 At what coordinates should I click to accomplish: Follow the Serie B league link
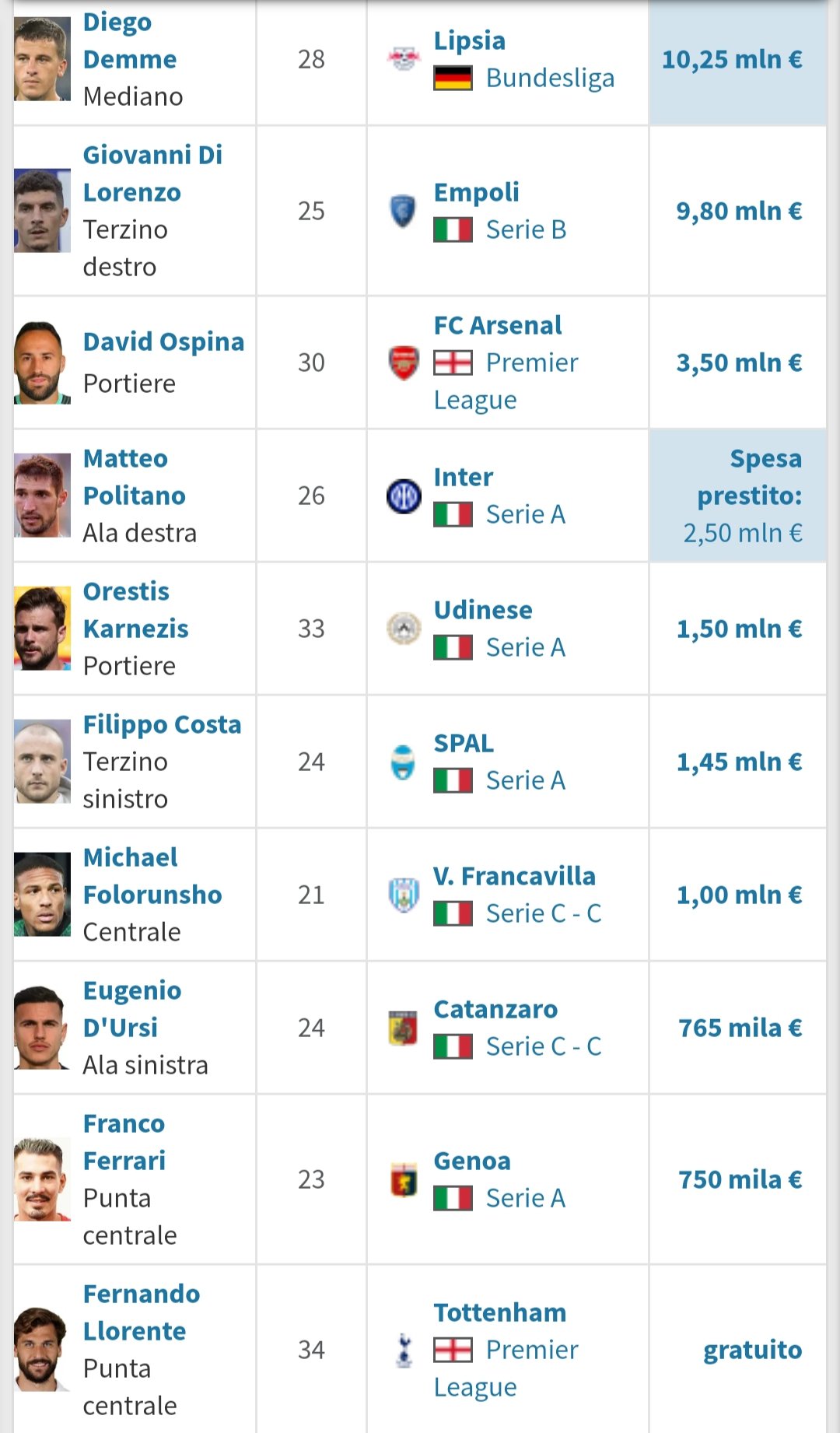[526, 229]
